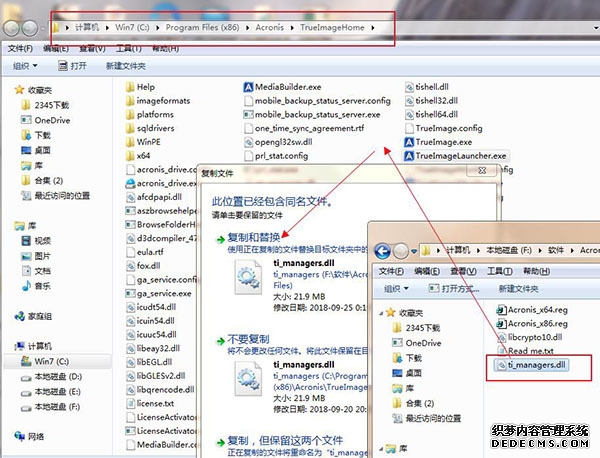Click Acronis breadcrumb segment in address bar

pos(270,28)
